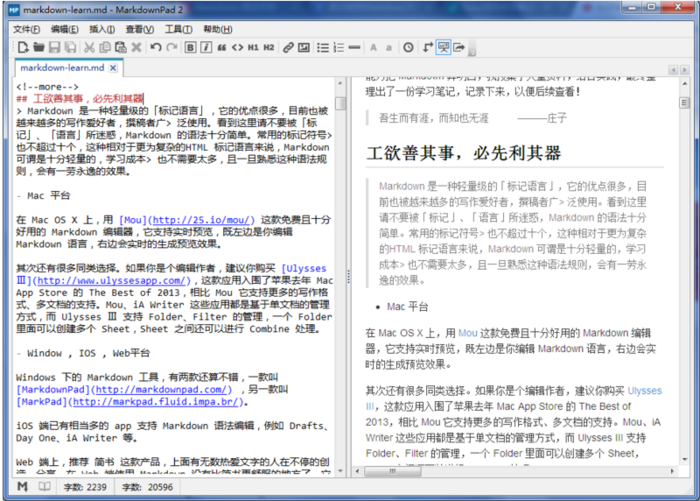Image resolution: width=700 pixels, height=501 pixels.
Task: Click the preview vertical scrollbar thumb
Action: [684, 103]
